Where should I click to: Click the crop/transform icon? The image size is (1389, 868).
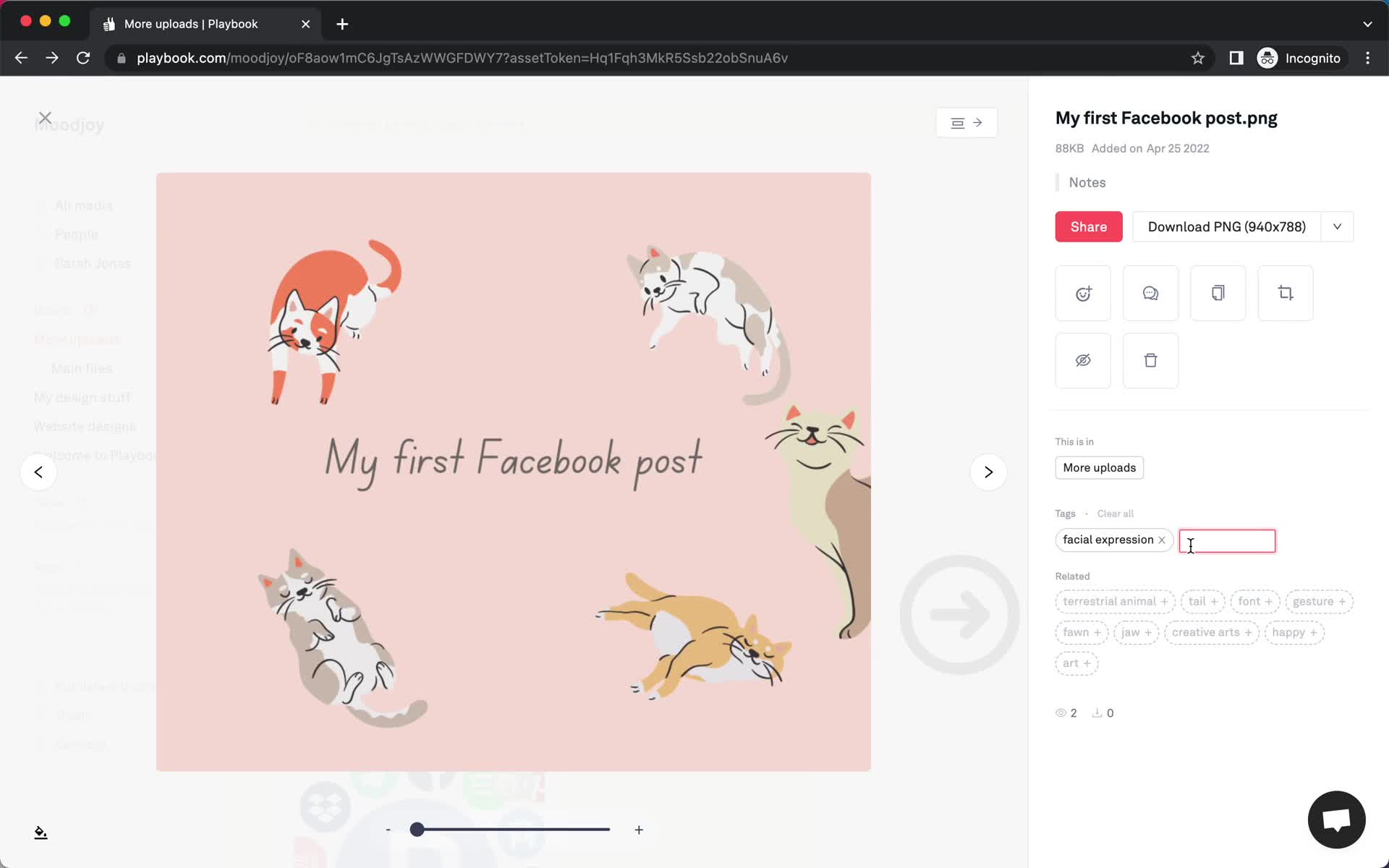[1286, 292]
